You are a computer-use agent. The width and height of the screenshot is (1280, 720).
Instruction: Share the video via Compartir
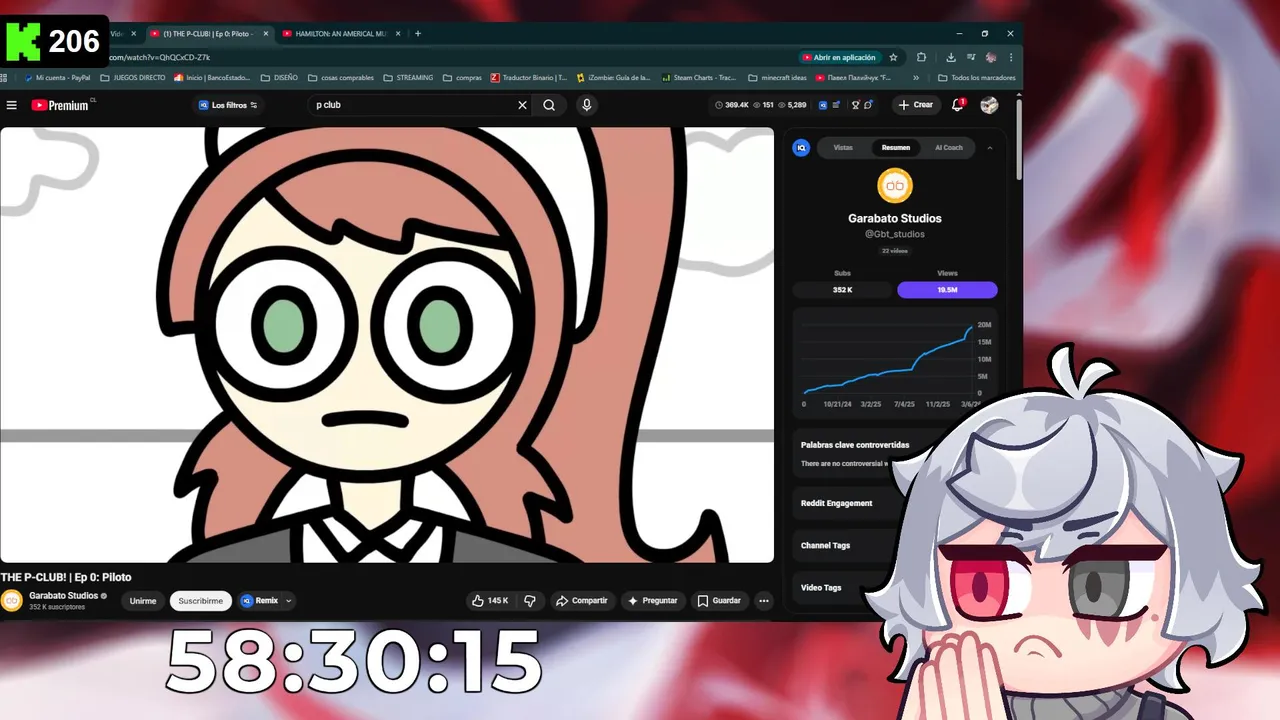point(582,601)
